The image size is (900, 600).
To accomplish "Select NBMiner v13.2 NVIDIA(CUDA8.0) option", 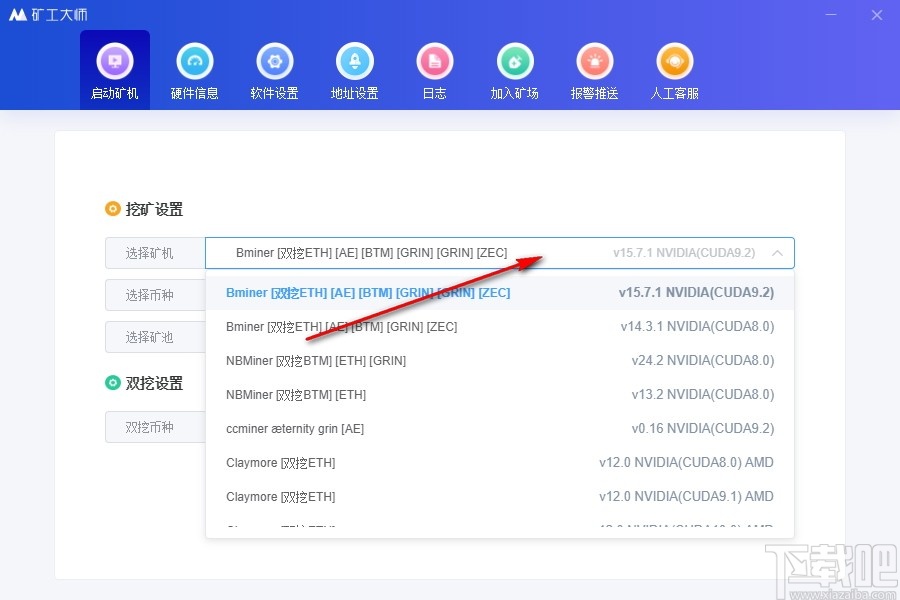I will click(499, 394).
